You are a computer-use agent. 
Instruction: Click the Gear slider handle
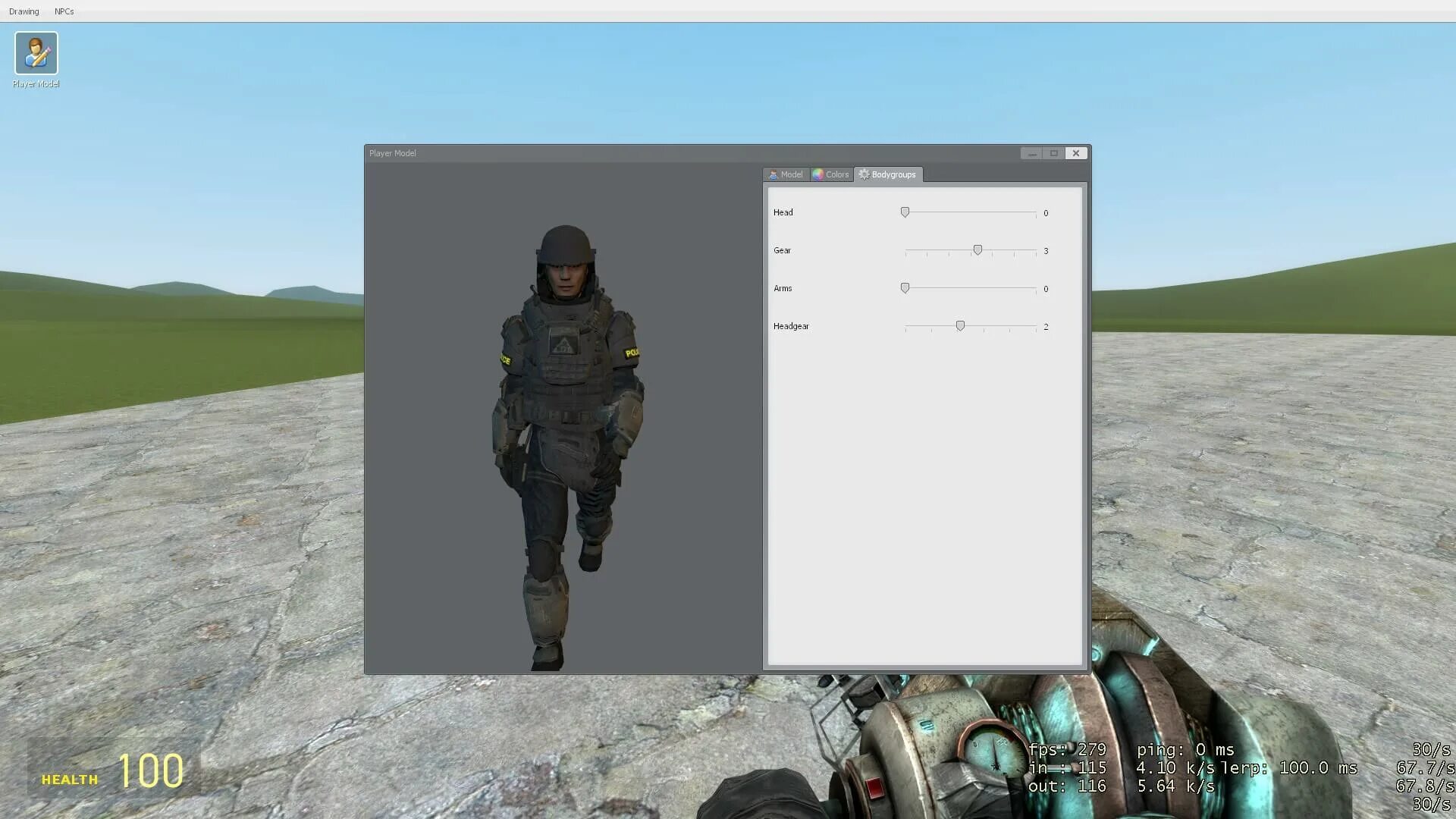977,250
